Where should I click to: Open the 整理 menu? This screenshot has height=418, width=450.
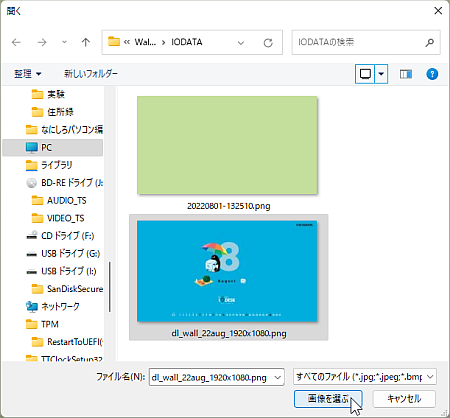click(x=28, y=74)
